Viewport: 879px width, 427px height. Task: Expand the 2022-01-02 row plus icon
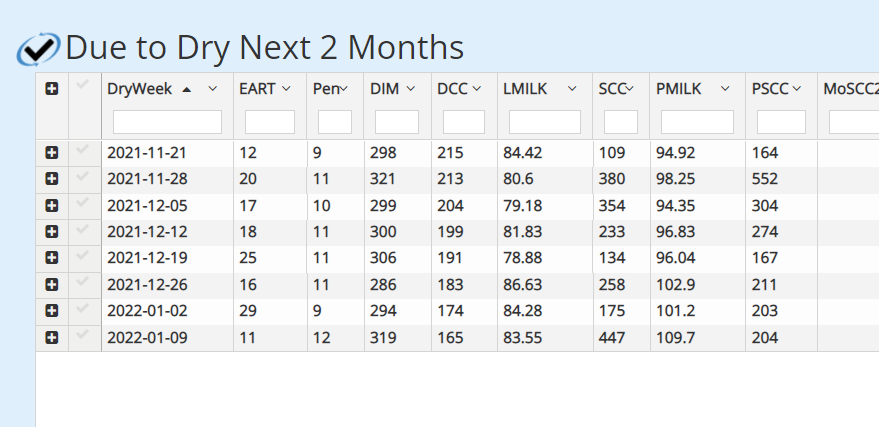(x=52, y=310)
